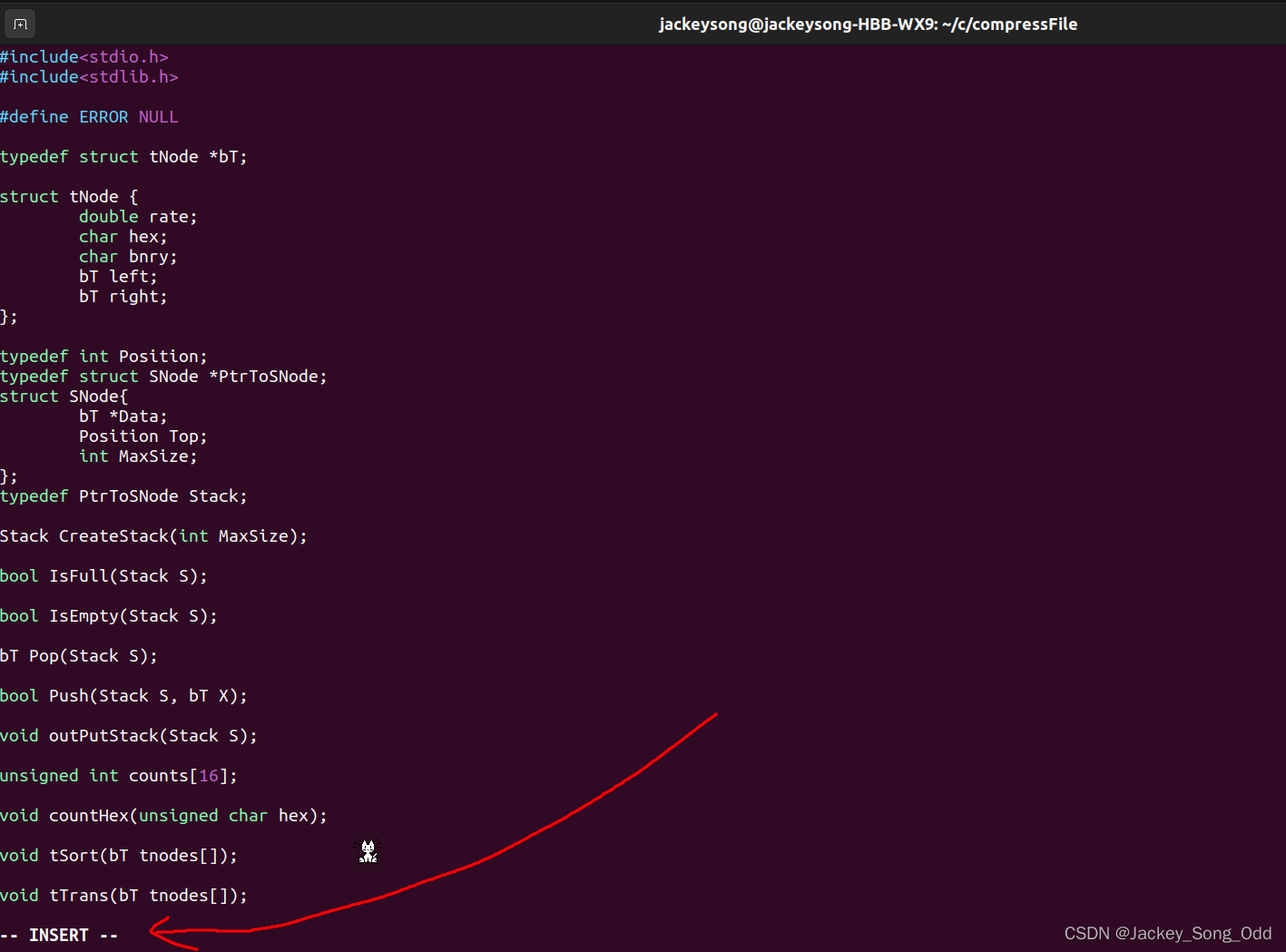Viewport: 1286px width, 952px height.
Task: Click the typedef int Position line
Action: pyautogui.click(x=103, y=356)
